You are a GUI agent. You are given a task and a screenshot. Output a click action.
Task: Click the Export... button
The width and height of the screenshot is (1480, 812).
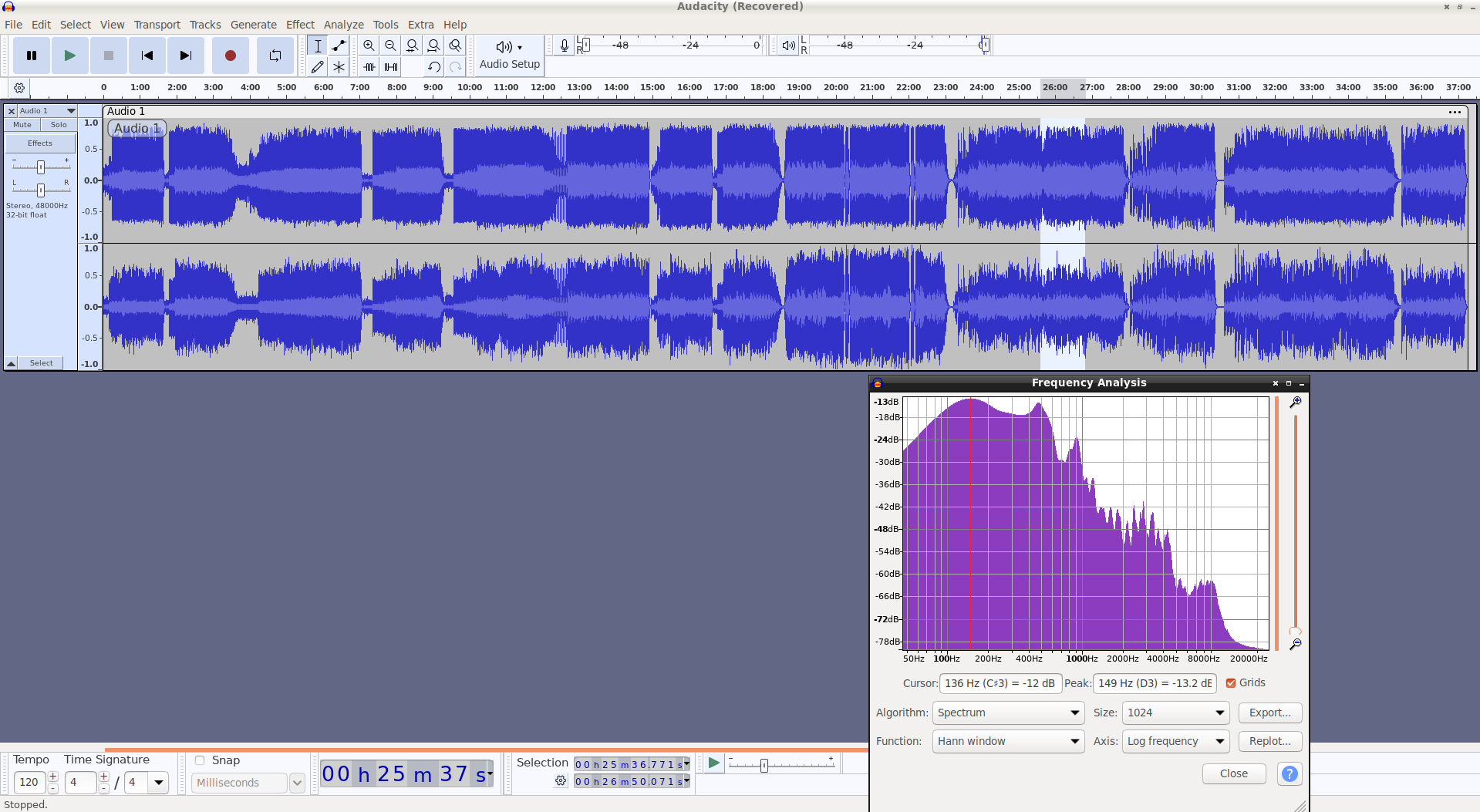click(1270, 713)
